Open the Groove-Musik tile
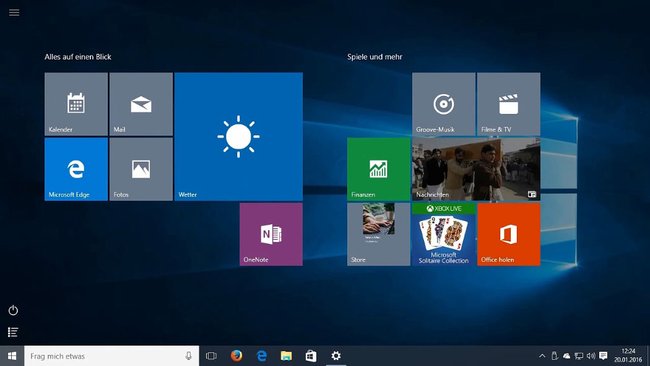The width and height of the screenshot is (650, 366). [444, 104]
